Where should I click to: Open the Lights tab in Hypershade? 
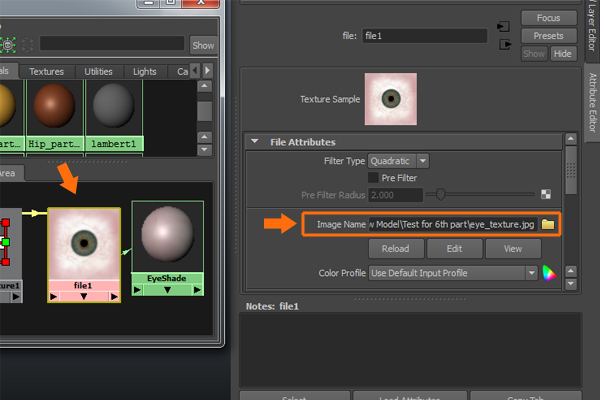click(144, 71)
